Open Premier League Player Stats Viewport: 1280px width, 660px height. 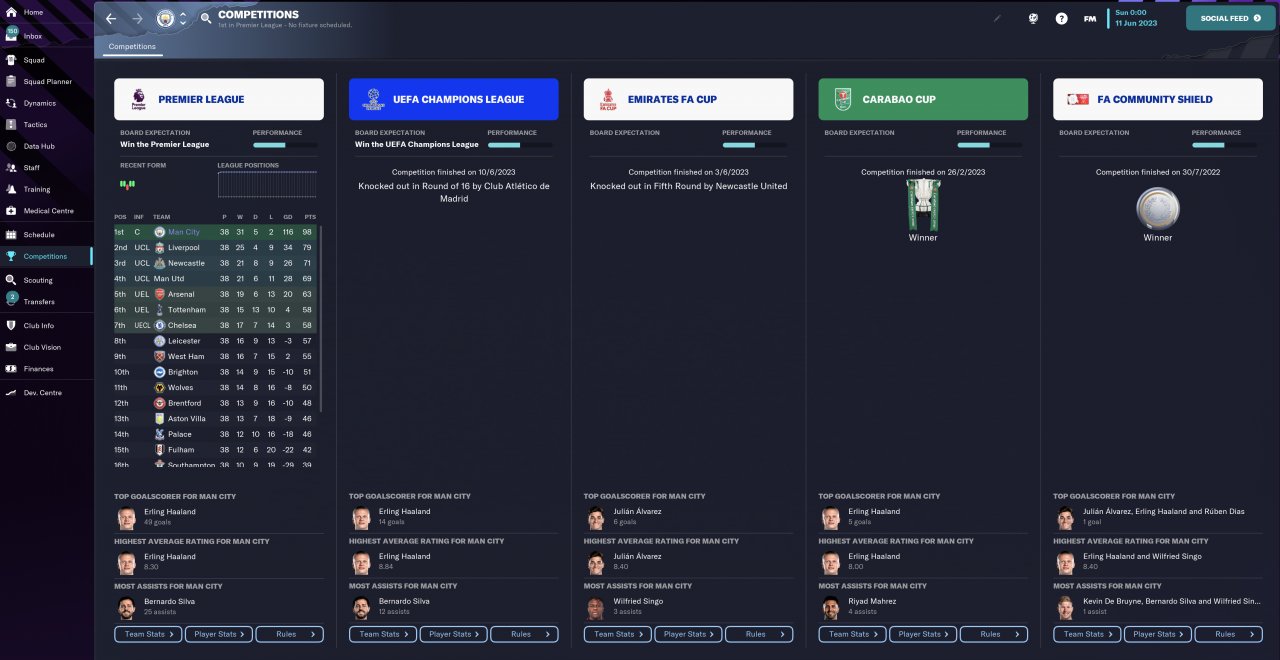(x=219, y=634)
